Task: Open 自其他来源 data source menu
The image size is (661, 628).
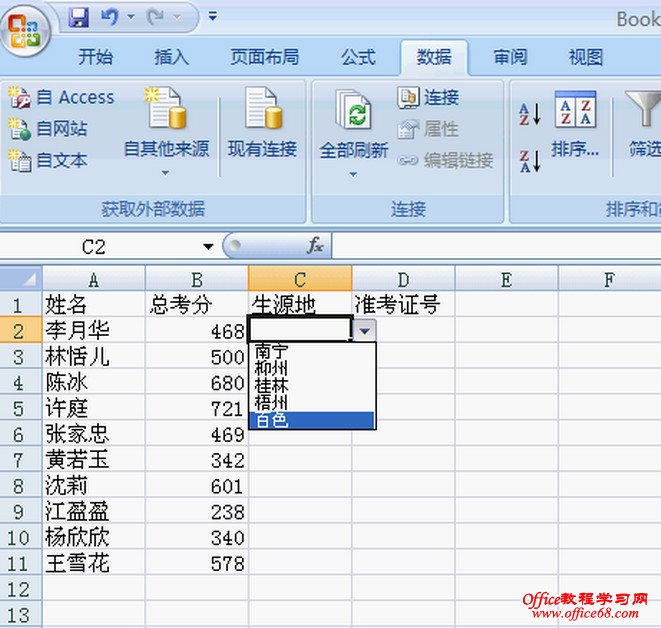Action: click(x=166, y=131)
